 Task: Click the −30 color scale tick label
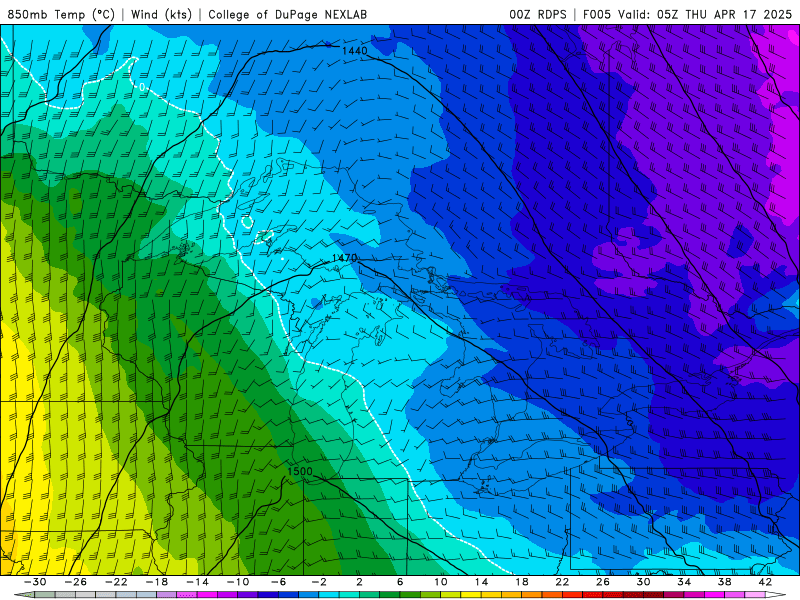35,582
